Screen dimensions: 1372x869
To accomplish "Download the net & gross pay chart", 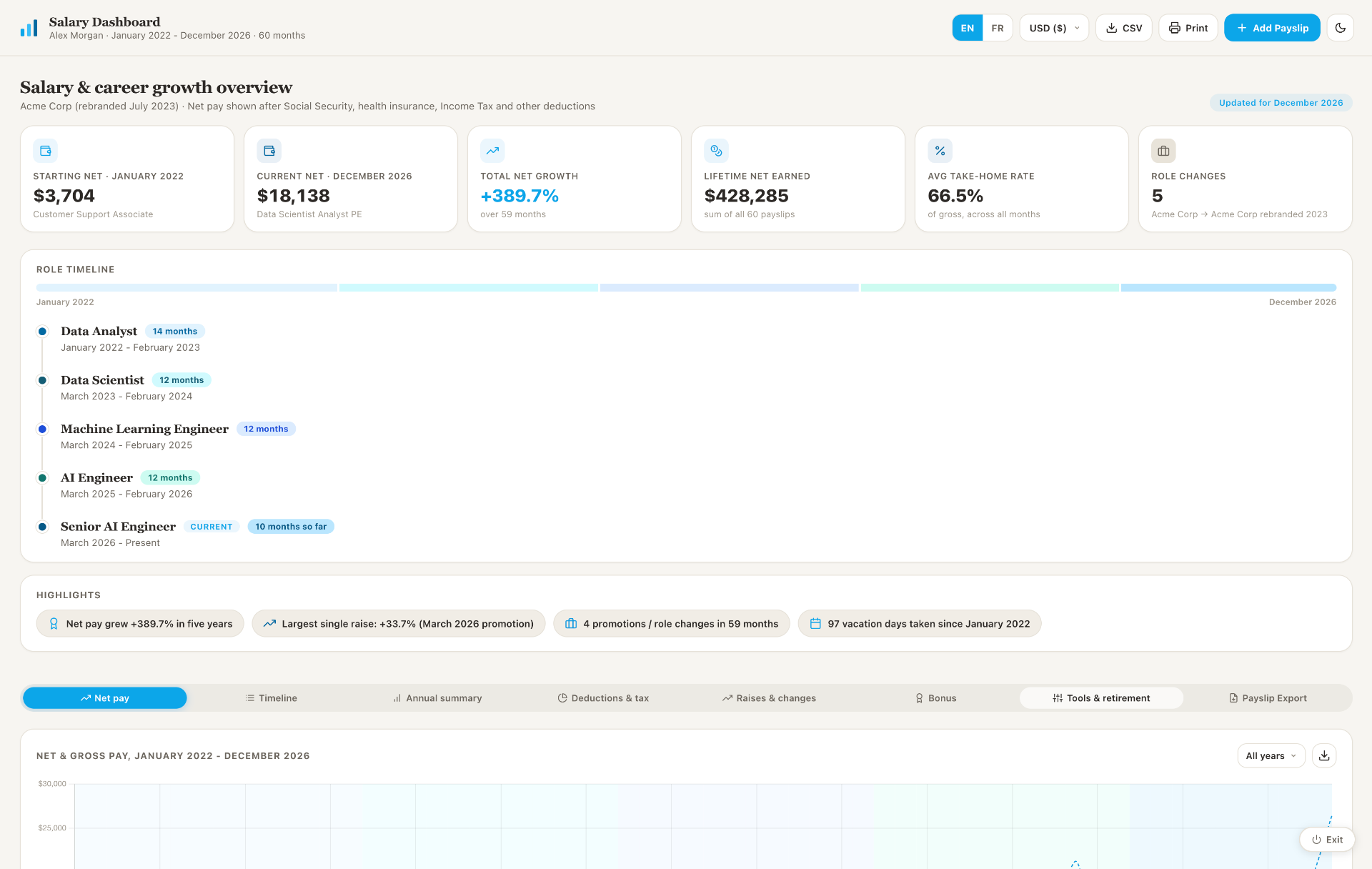I will tap(1324, 756).
